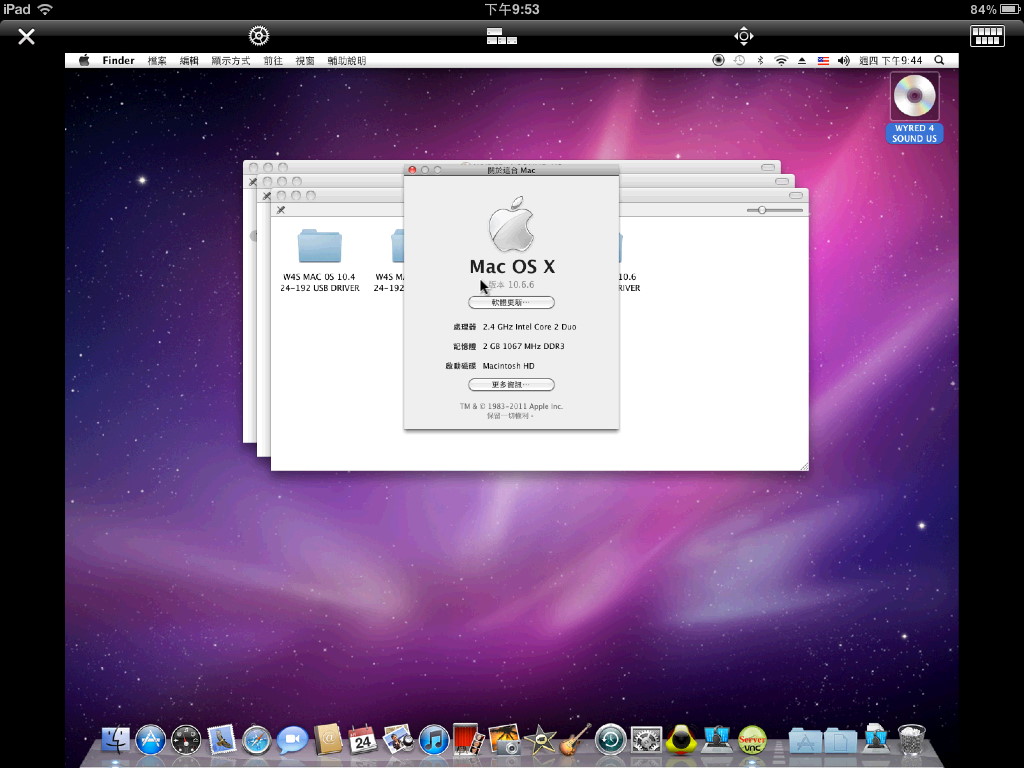This screenshot has height=768, width=1024.
Task: Open the Finder menu
Action: (x=118, y=61)
